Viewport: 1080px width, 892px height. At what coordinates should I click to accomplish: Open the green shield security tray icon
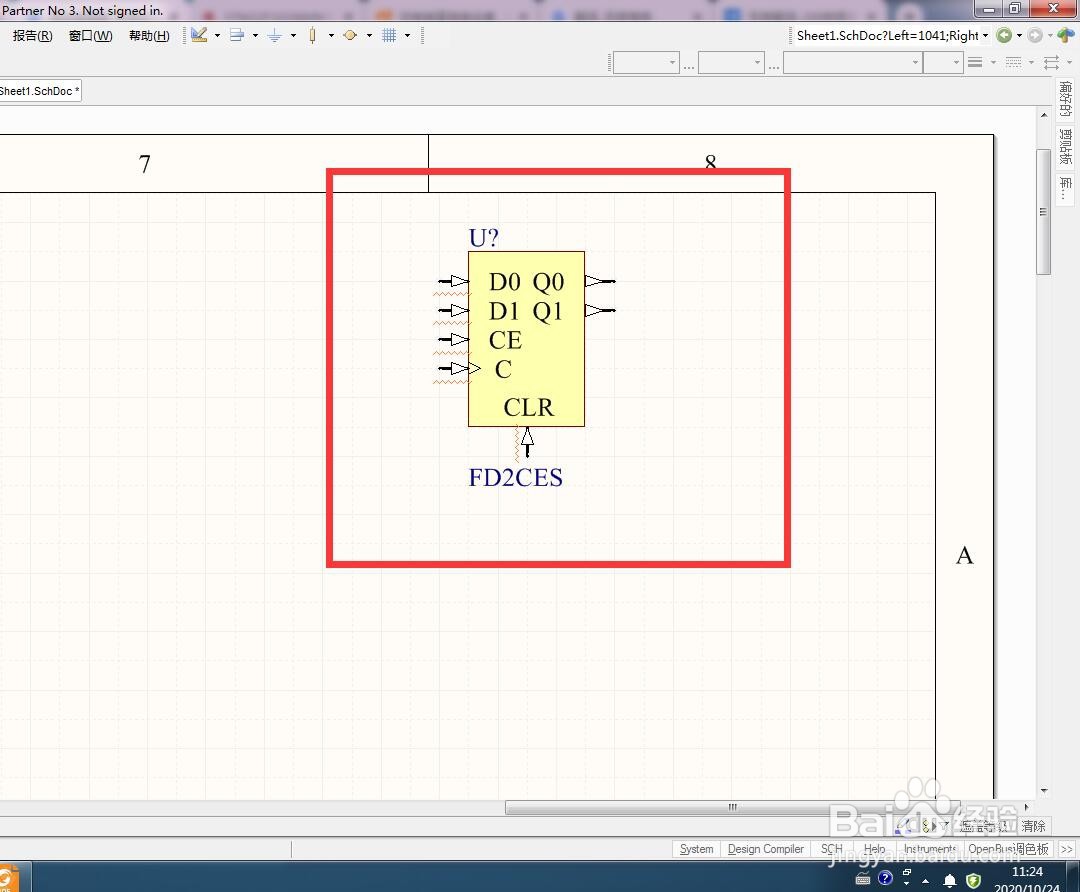[x=973, y=880]
